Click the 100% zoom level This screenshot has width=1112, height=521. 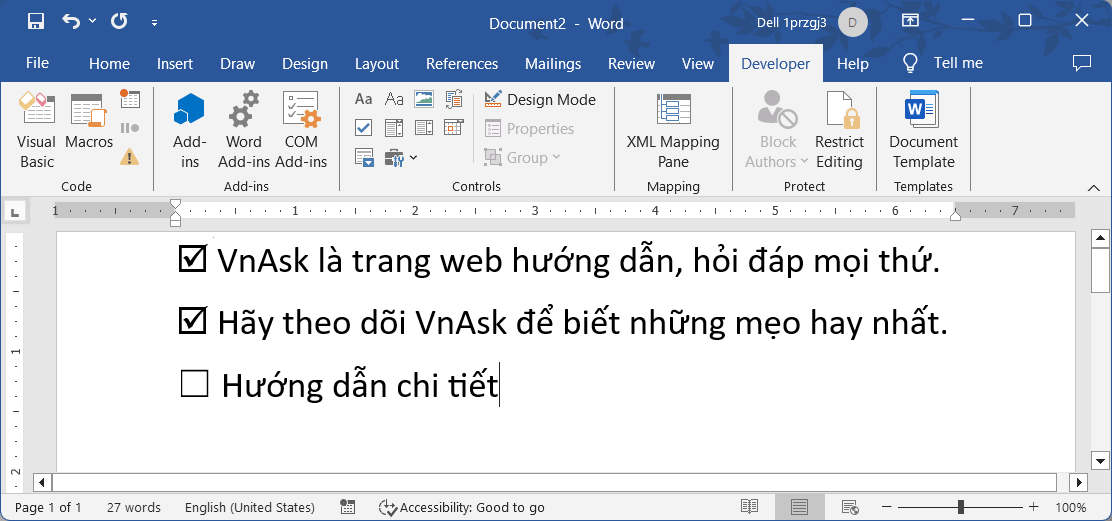click(1070, 508)
